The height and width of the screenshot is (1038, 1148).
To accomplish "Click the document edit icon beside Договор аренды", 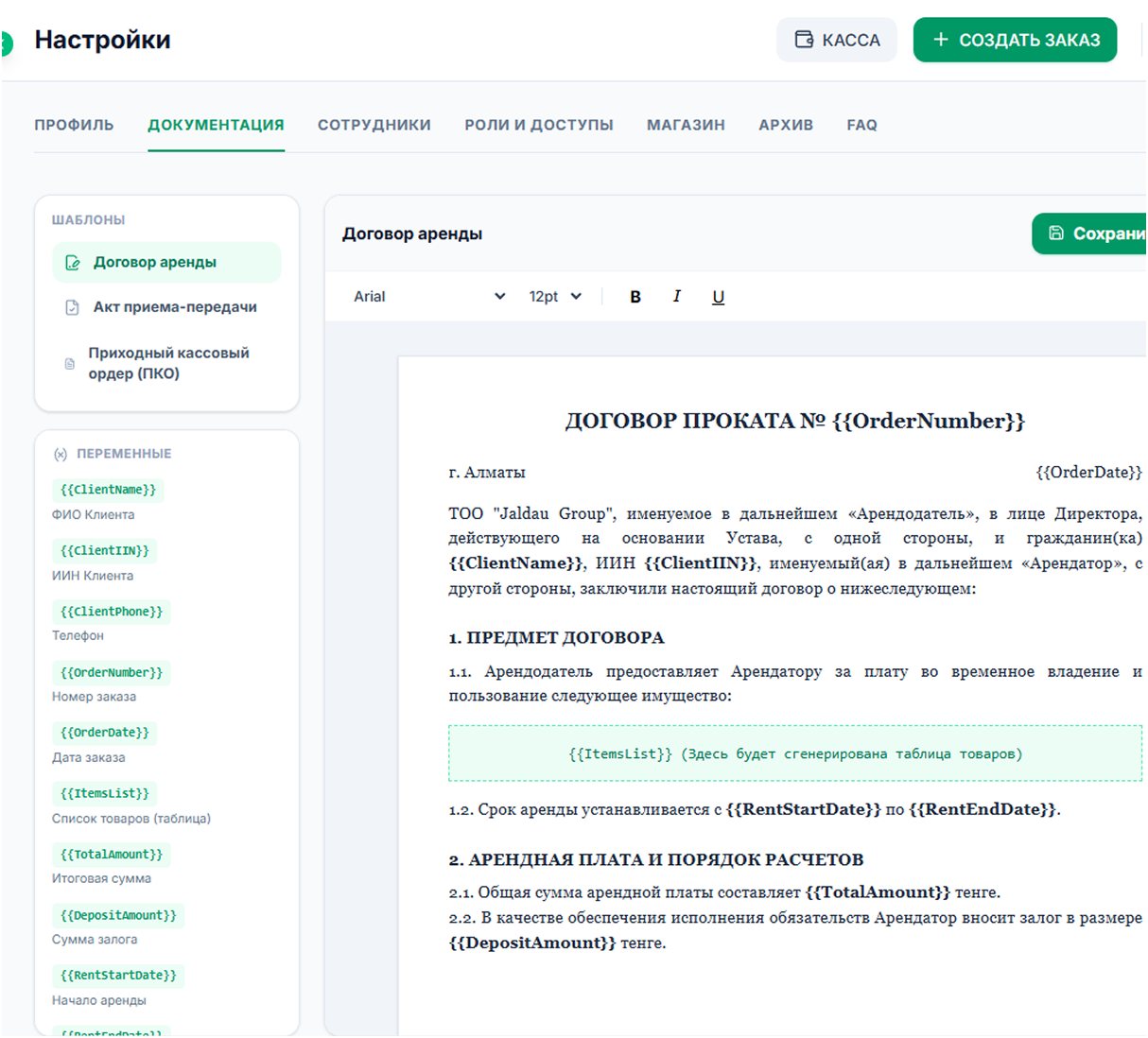I will click(73, 263).
